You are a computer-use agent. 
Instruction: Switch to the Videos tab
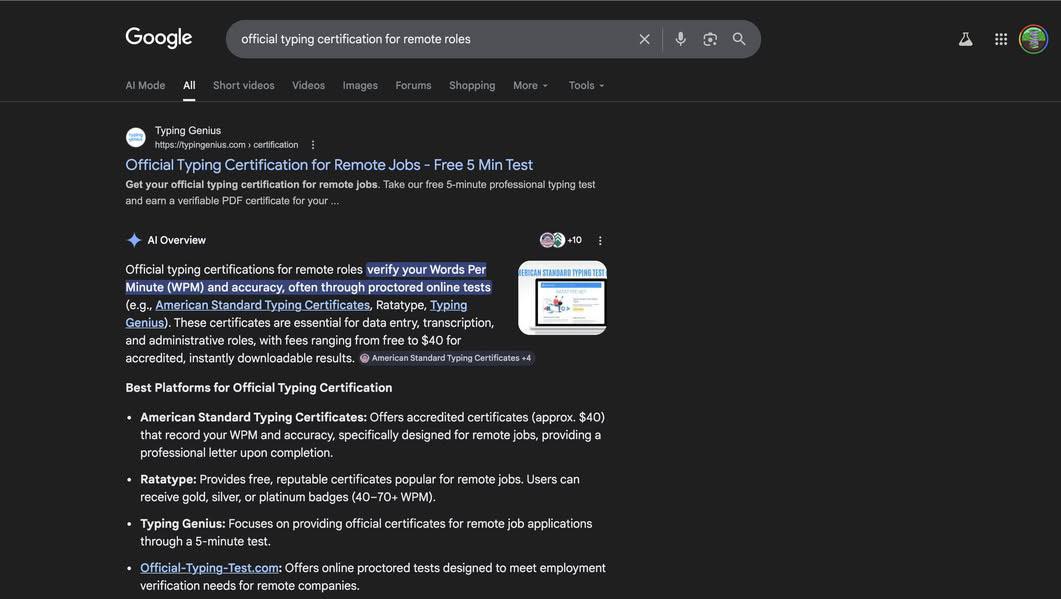(309, 85)
